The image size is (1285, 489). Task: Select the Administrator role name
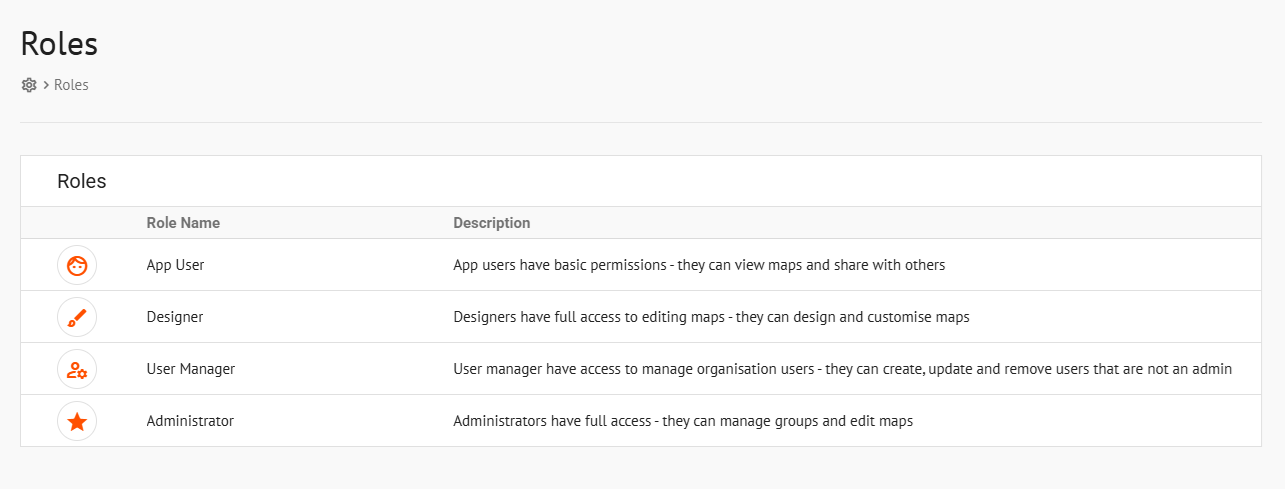pyautogui.click(x=190, y=421)
